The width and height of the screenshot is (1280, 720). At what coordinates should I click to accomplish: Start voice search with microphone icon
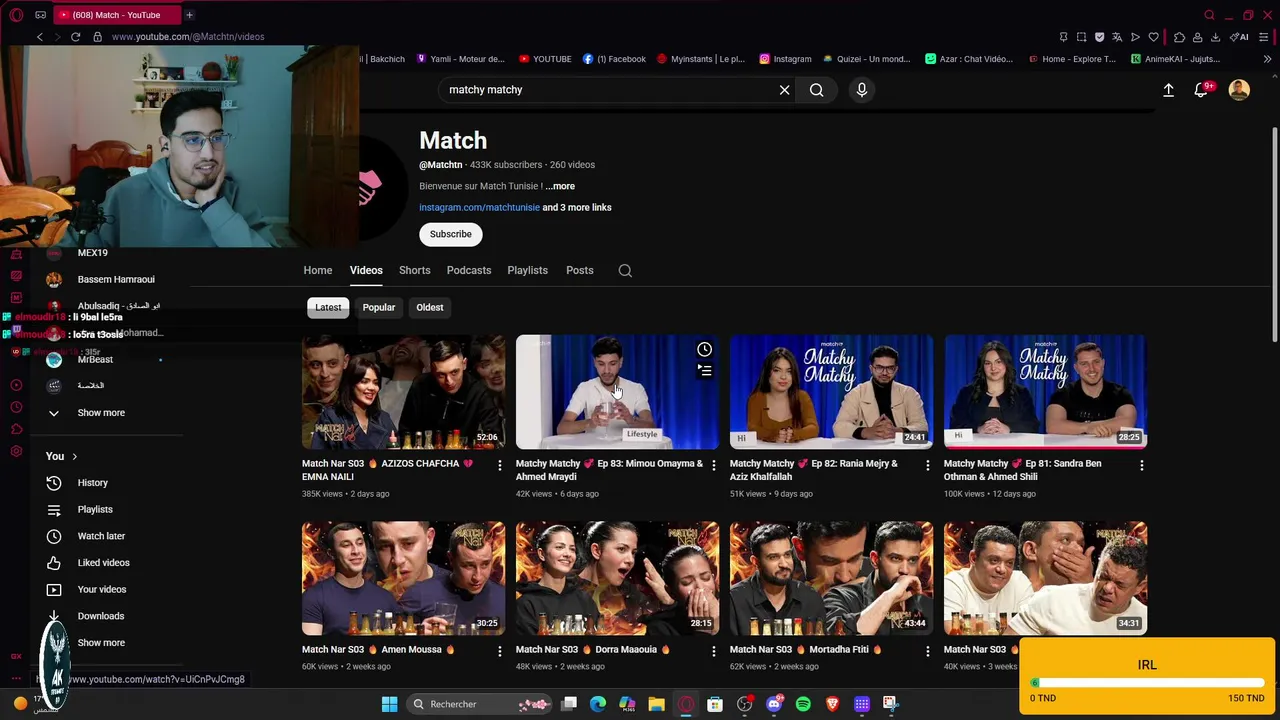pos(862,90)
